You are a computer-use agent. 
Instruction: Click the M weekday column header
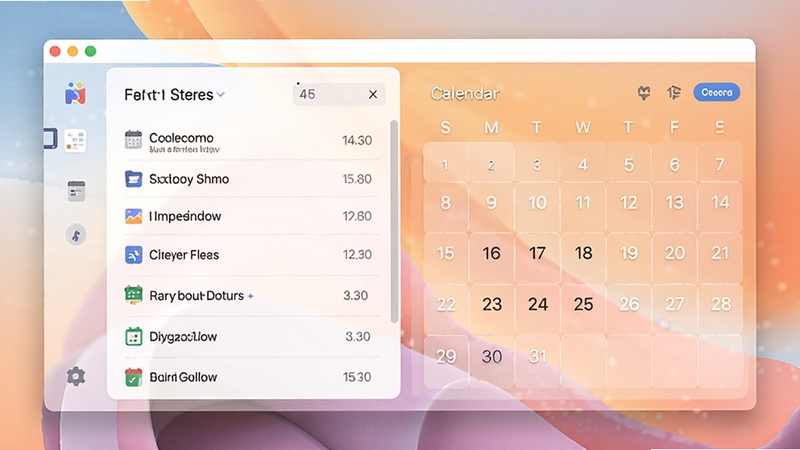[491, 128]
